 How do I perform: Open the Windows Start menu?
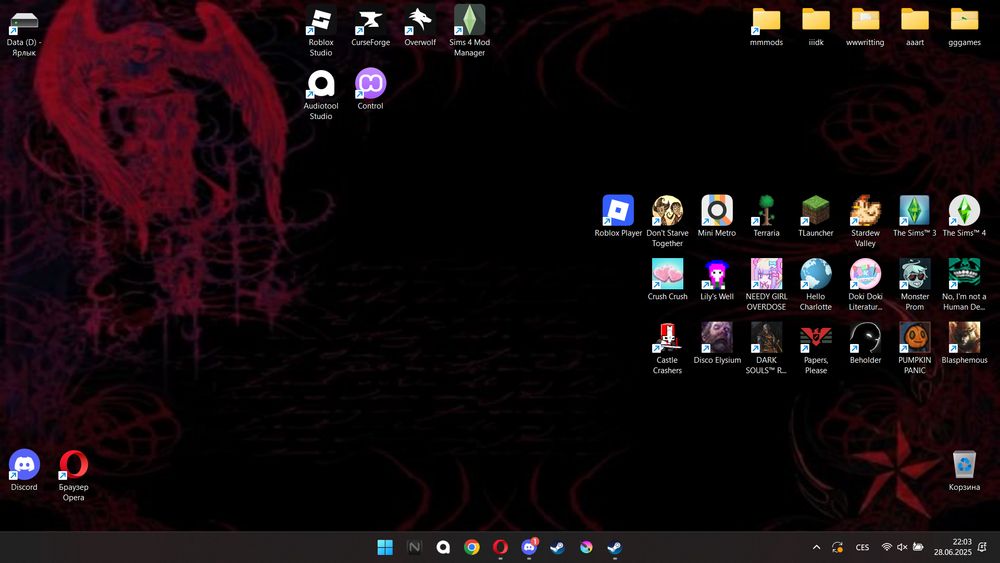[385, 547]
